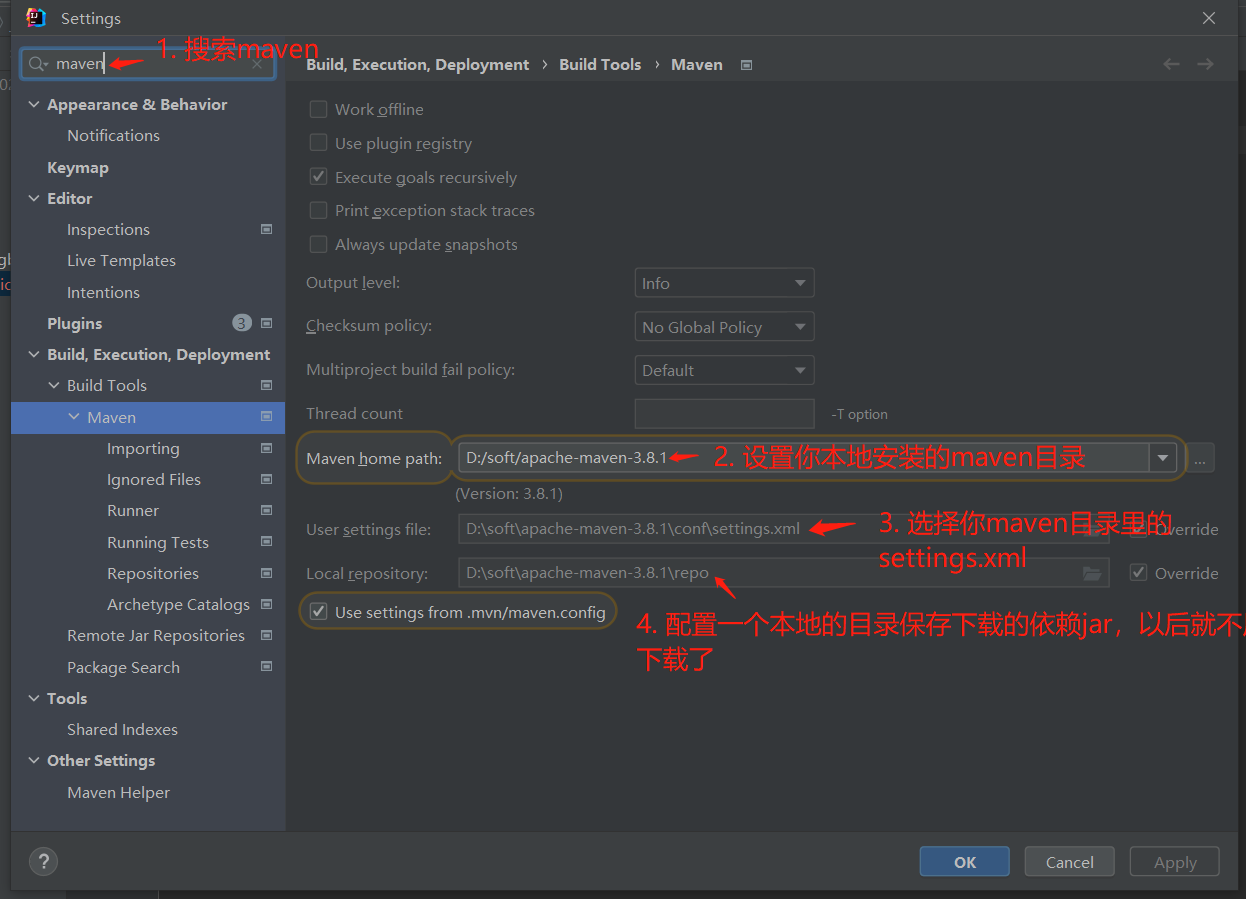Click the User settings file path field
This screenshot has height=899, width=1246.
pyautogui.click(x=783, y=529)
